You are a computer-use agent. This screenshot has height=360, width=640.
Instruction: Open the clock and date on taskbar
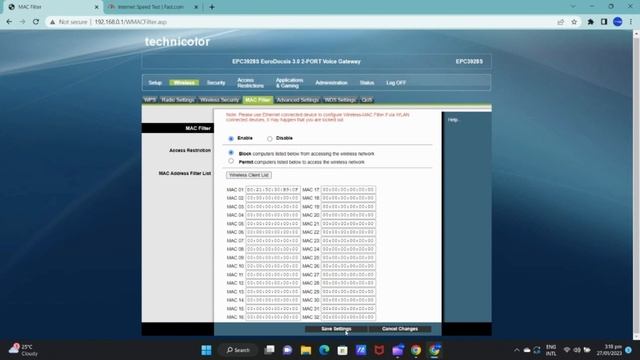click(609, 350)
